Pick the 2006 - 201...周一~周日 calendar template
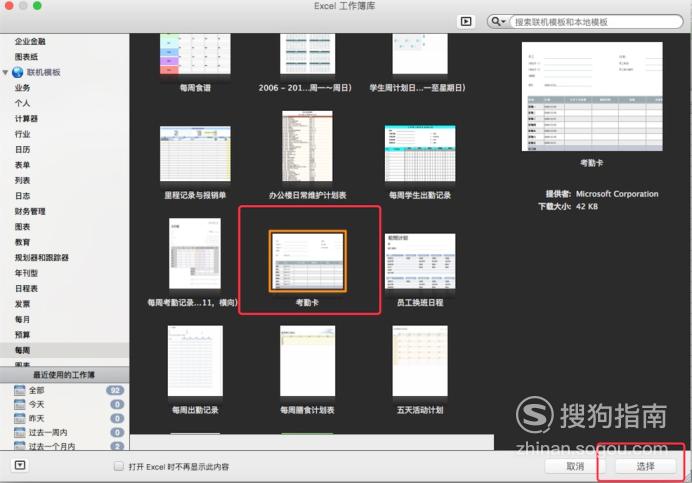 (x=308, y=54)
